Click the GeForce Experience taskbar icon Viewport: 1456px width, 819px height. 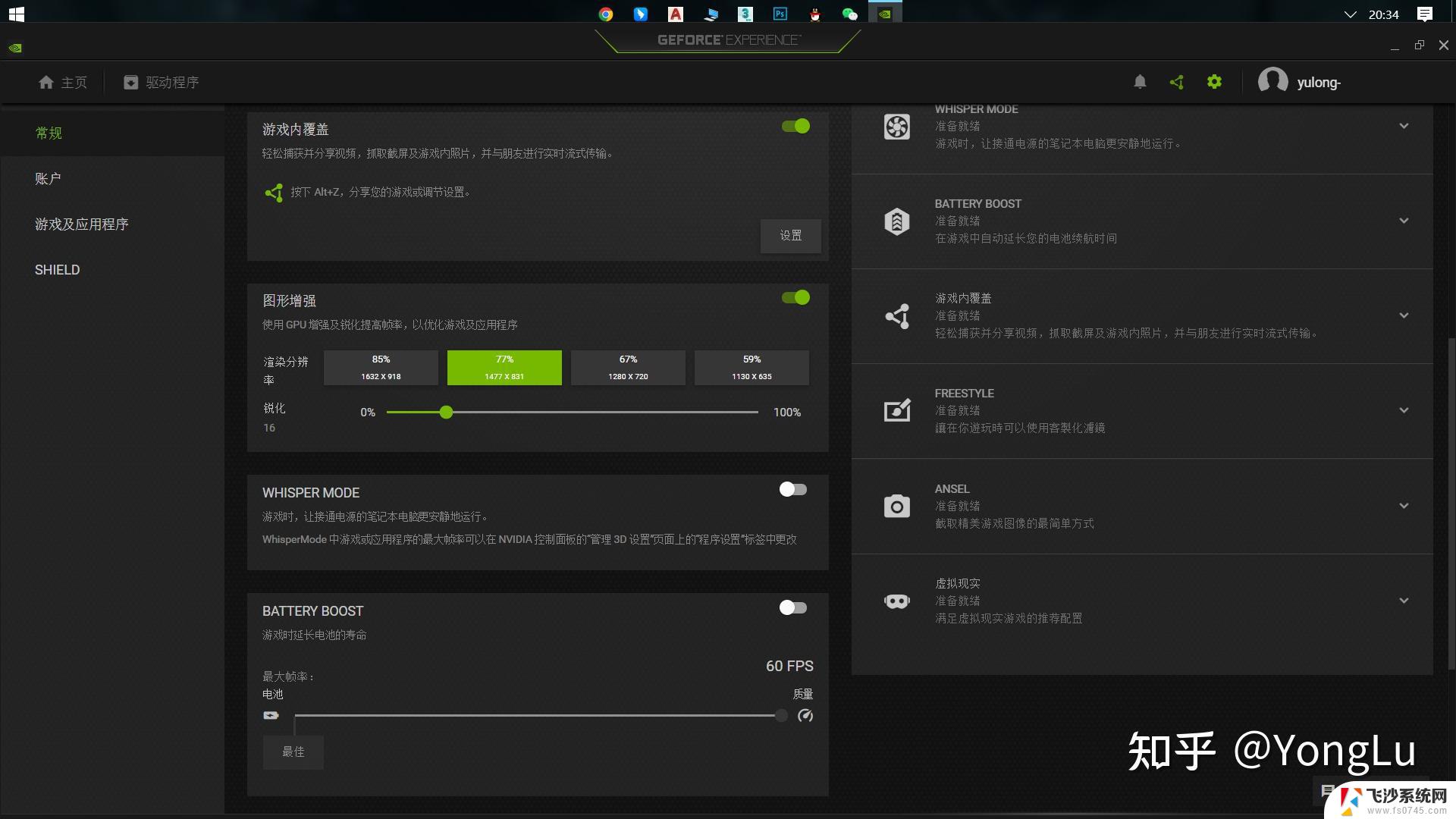(x=885, y=13)
